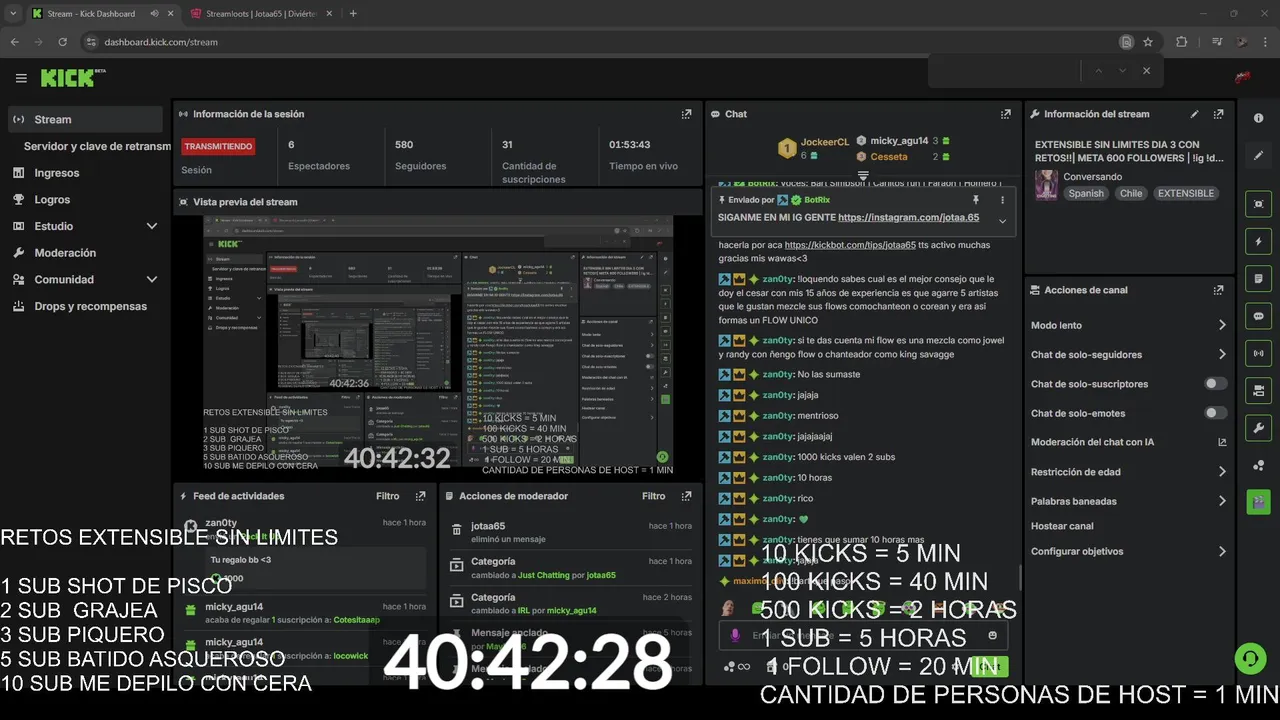Pop out the Chat panel
This screenshot has height=720, width=1280.
pos(1004,114)
